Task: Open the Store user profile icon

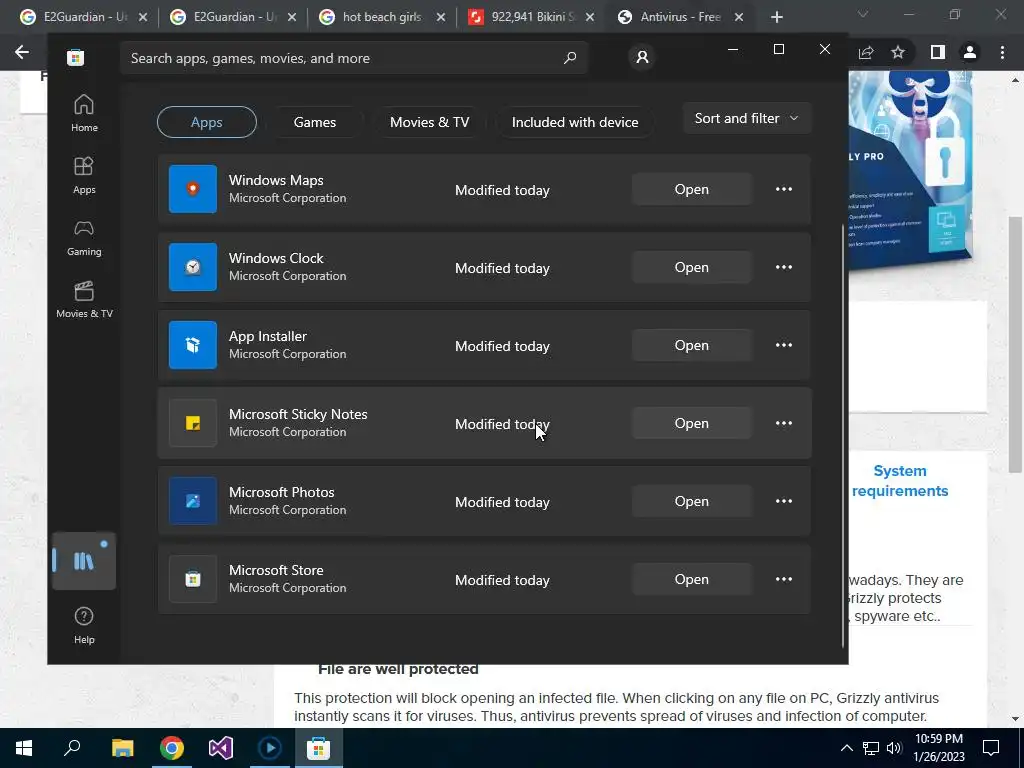Action: 642,57
